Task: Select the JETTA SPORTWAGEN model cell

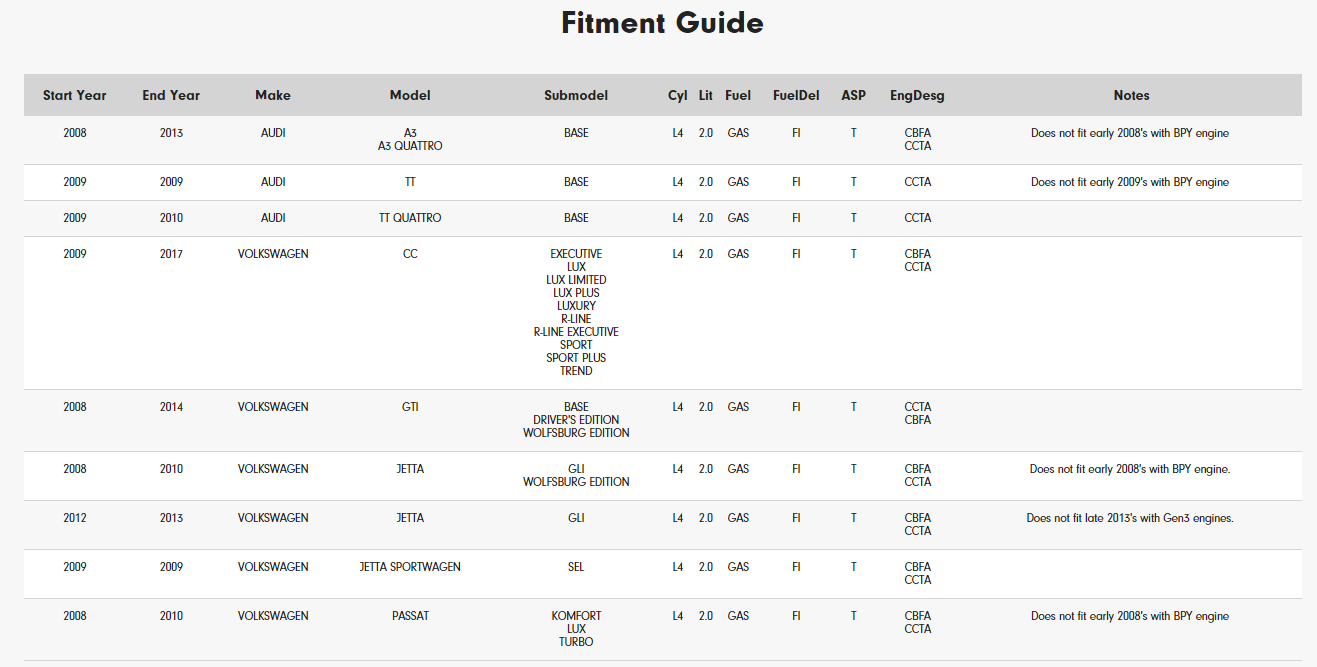Action: click(410, 567)
